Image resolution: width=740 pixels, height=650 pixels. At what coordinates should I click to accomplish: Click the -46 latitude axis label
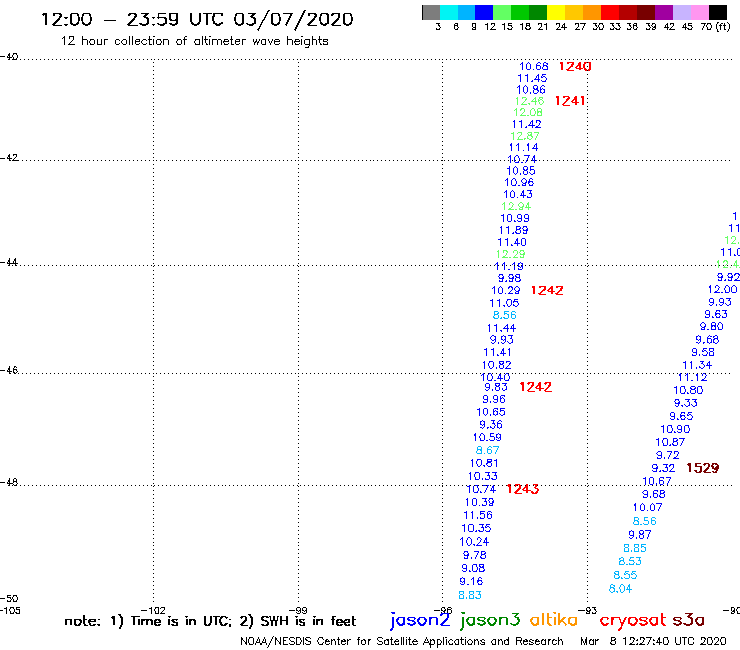(9, 370)
